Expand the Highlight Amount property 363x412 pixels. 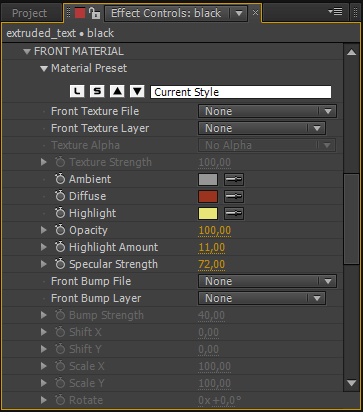[x=44, y=247]
